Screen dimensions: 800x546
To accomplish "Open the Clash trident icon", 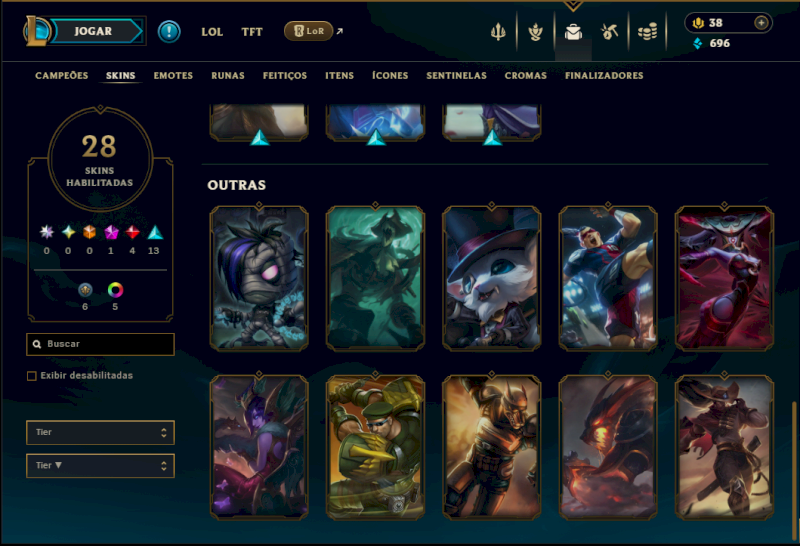I will click(x=498, y=32).
